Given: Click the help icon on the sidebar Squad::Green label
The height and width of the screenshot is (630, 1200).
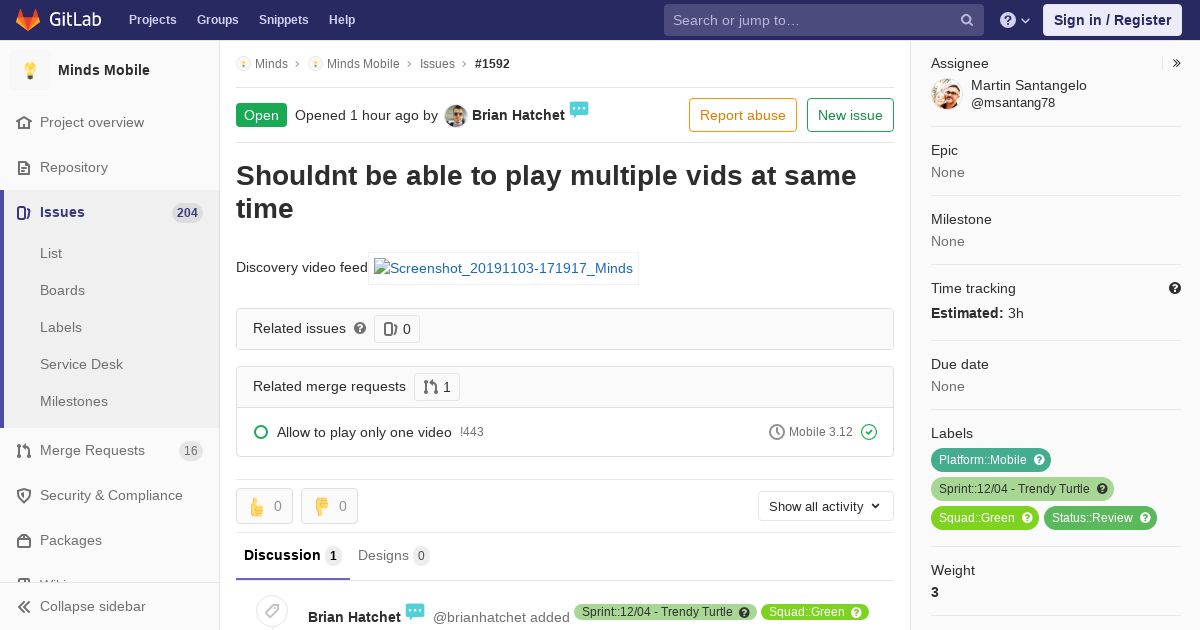Looking at the screenshot, I should click(x=1027, y=518).
